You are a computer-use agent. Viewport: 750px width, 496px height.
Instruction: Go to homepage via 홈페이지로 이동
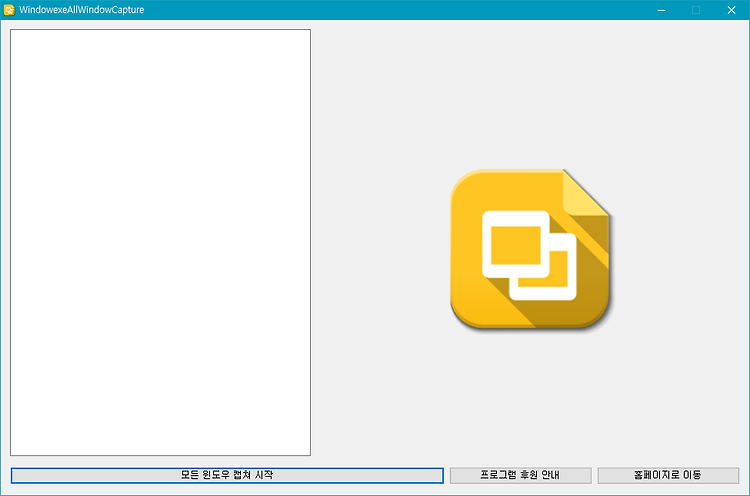(668, 475)
